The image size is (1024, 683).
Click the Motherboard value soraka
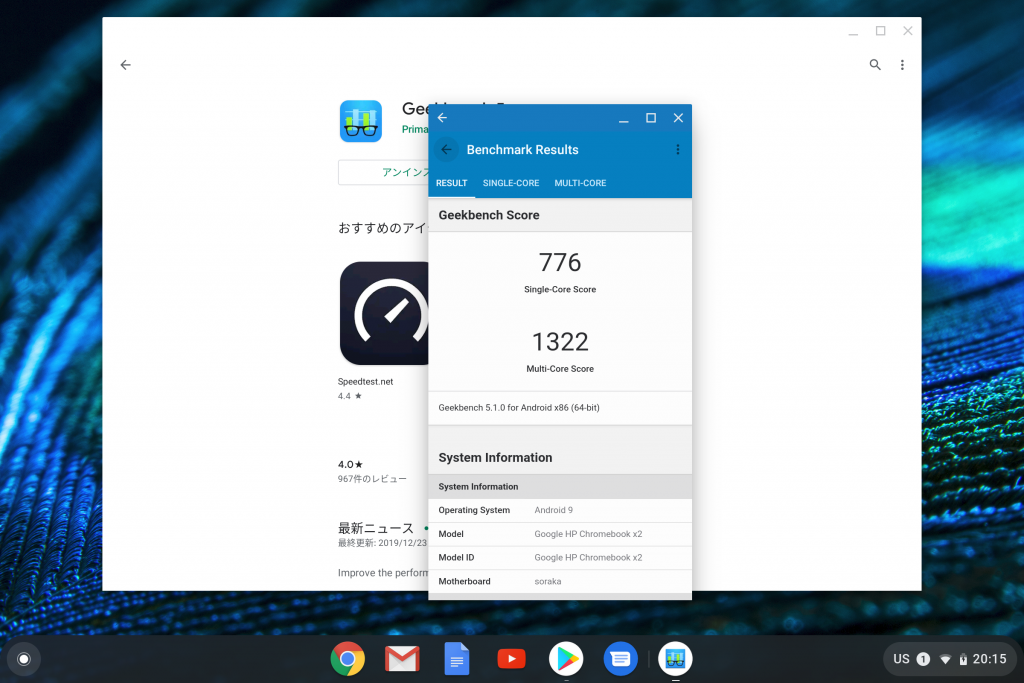click(x=547, y=581)
